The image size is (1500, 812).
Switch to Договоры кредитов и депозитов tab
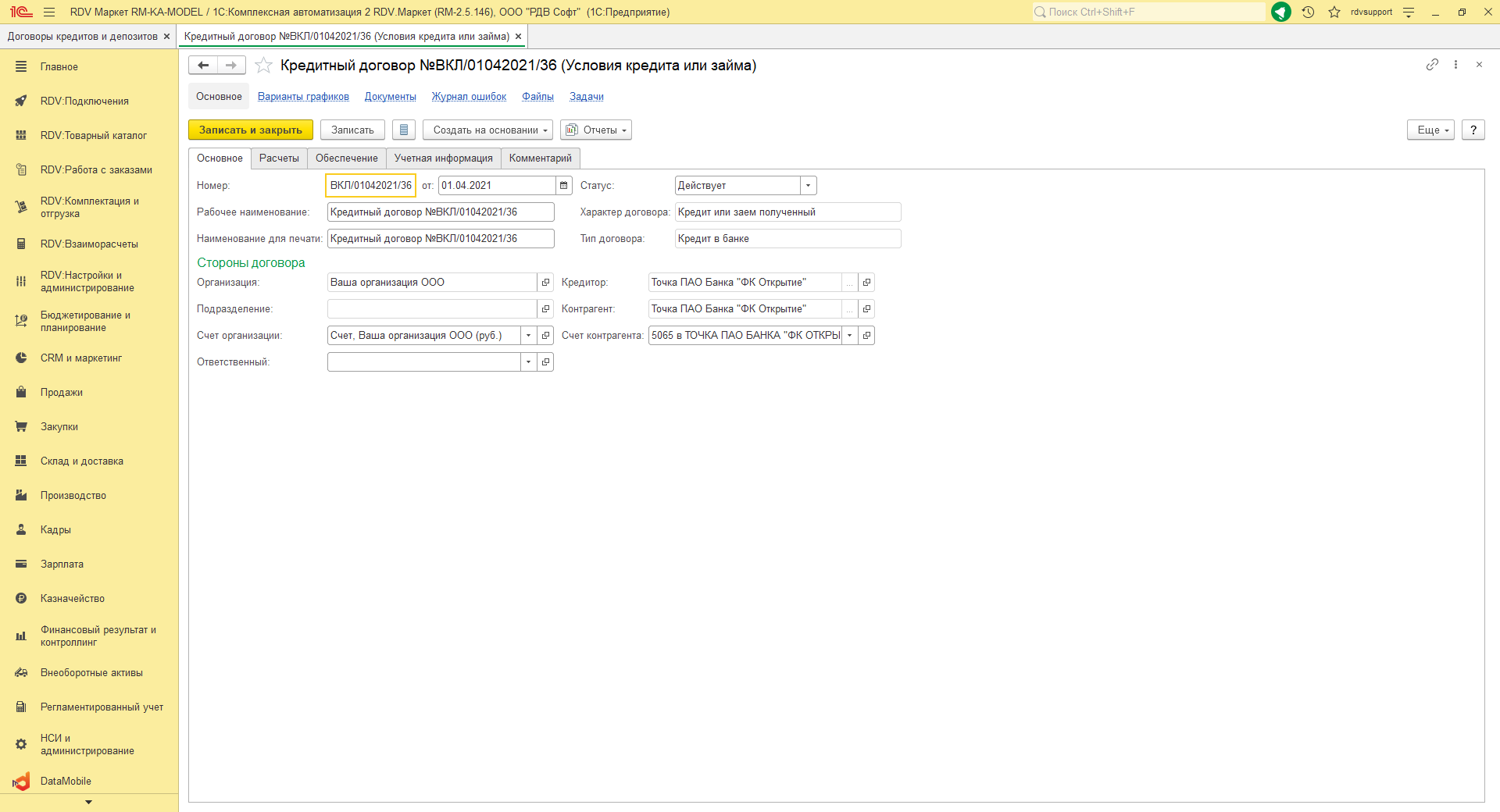click(83, 36)
